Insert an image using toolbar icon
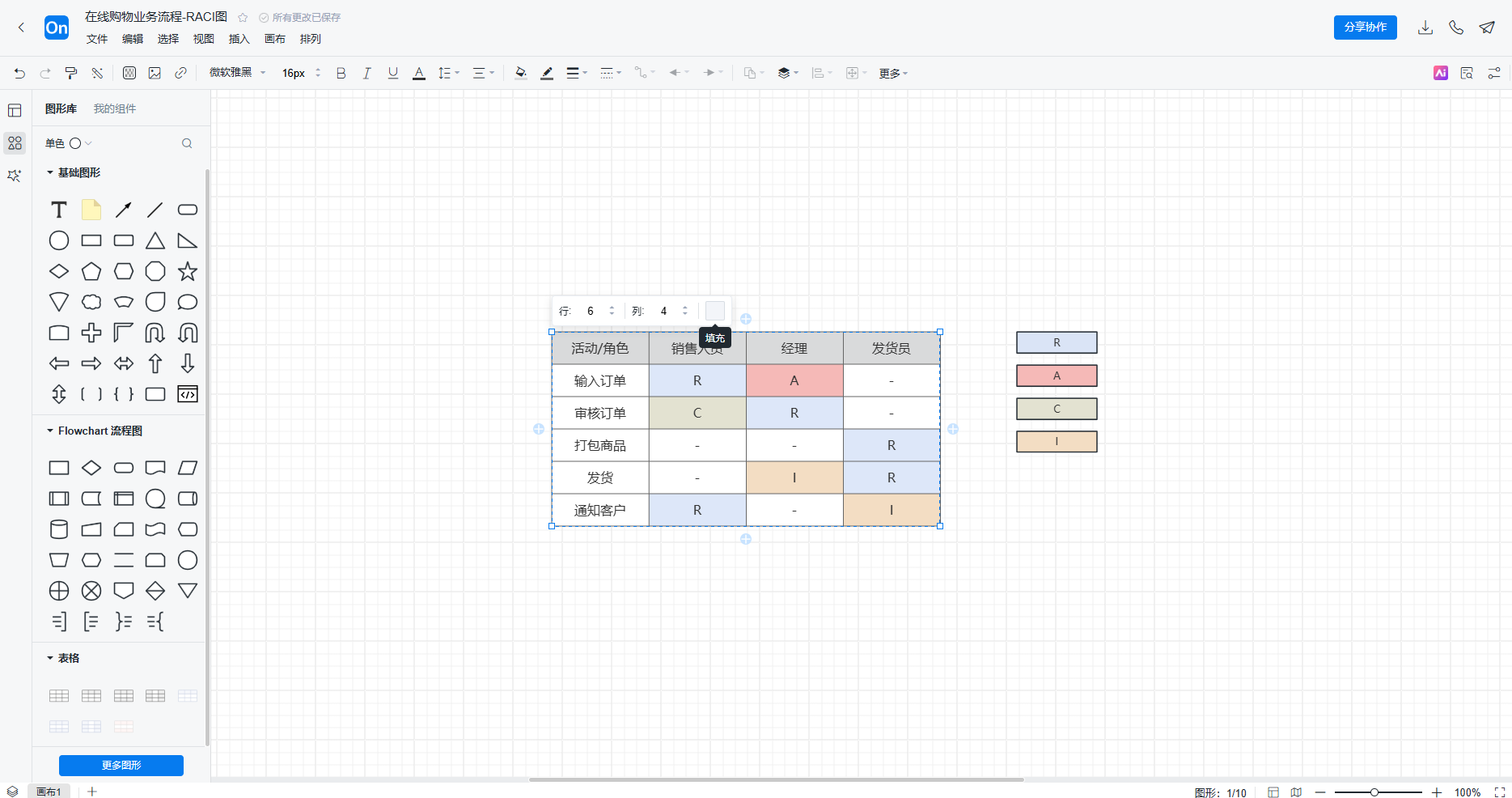This screenshot has width=1512, height=798. [x=155, y=73]
